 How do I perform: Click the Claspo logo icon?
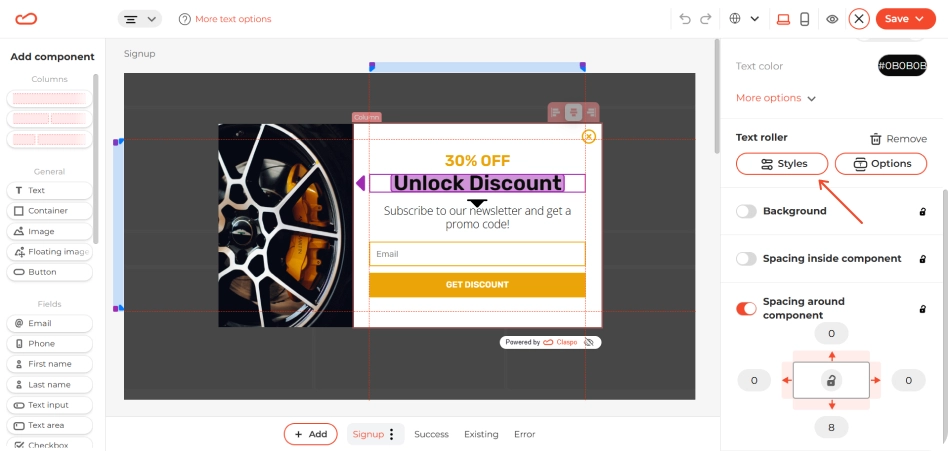(x=26, y=19)
